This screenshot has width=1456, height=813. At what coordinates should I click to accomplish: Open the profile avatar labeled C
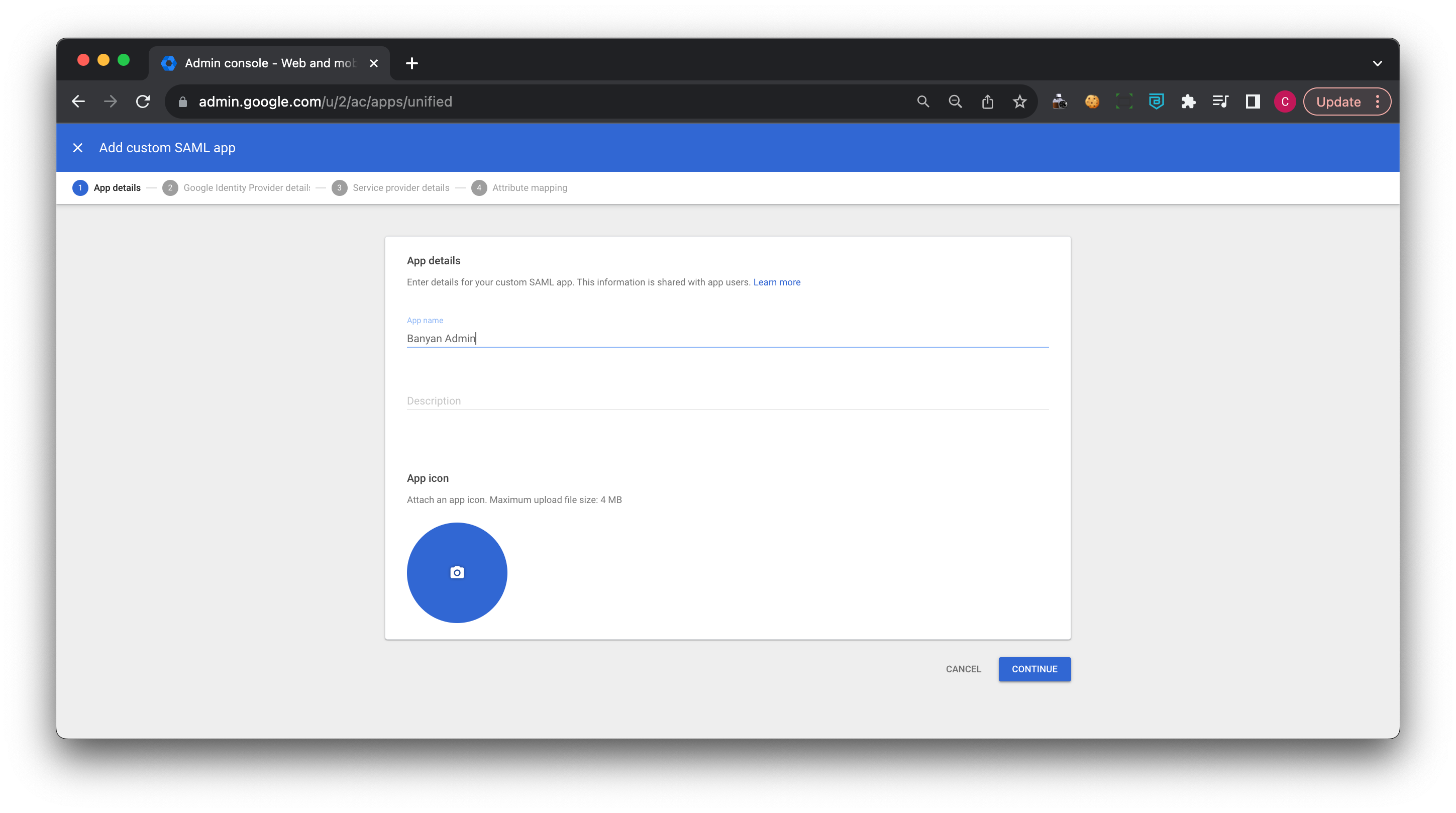point(1284,102)
